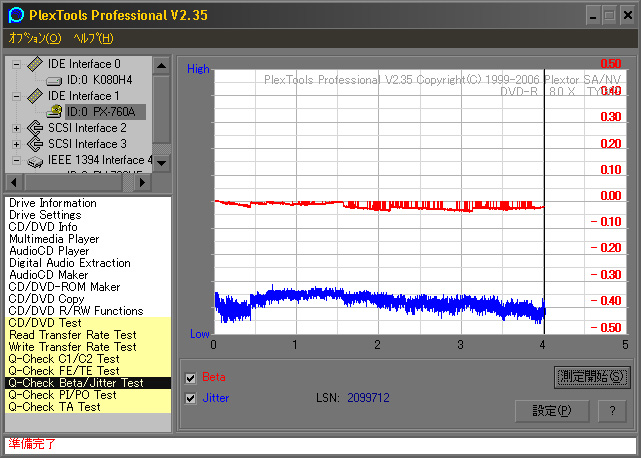Click the 測定開始(S) start button
This screenshot has height=458, width=641.
(x=592, y=377)
